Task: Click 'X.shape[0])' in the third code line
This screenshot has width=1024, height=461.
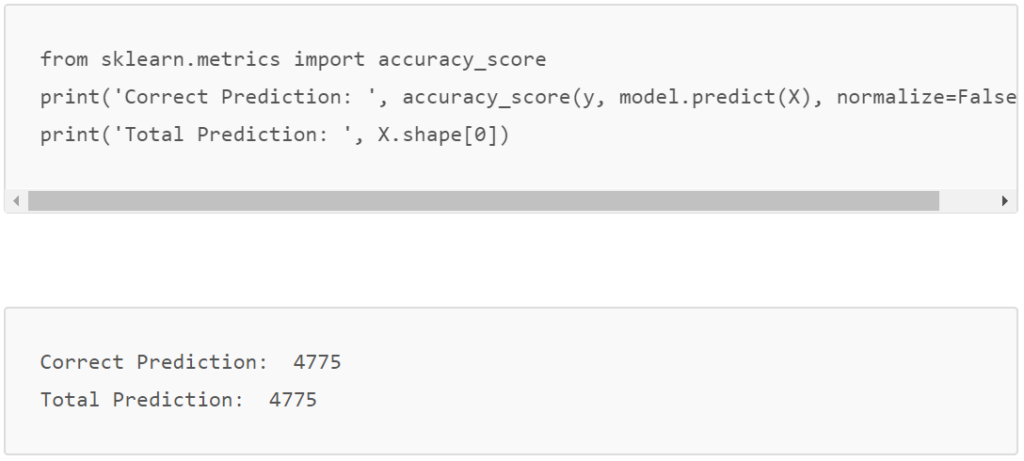Action: point(443,135)
